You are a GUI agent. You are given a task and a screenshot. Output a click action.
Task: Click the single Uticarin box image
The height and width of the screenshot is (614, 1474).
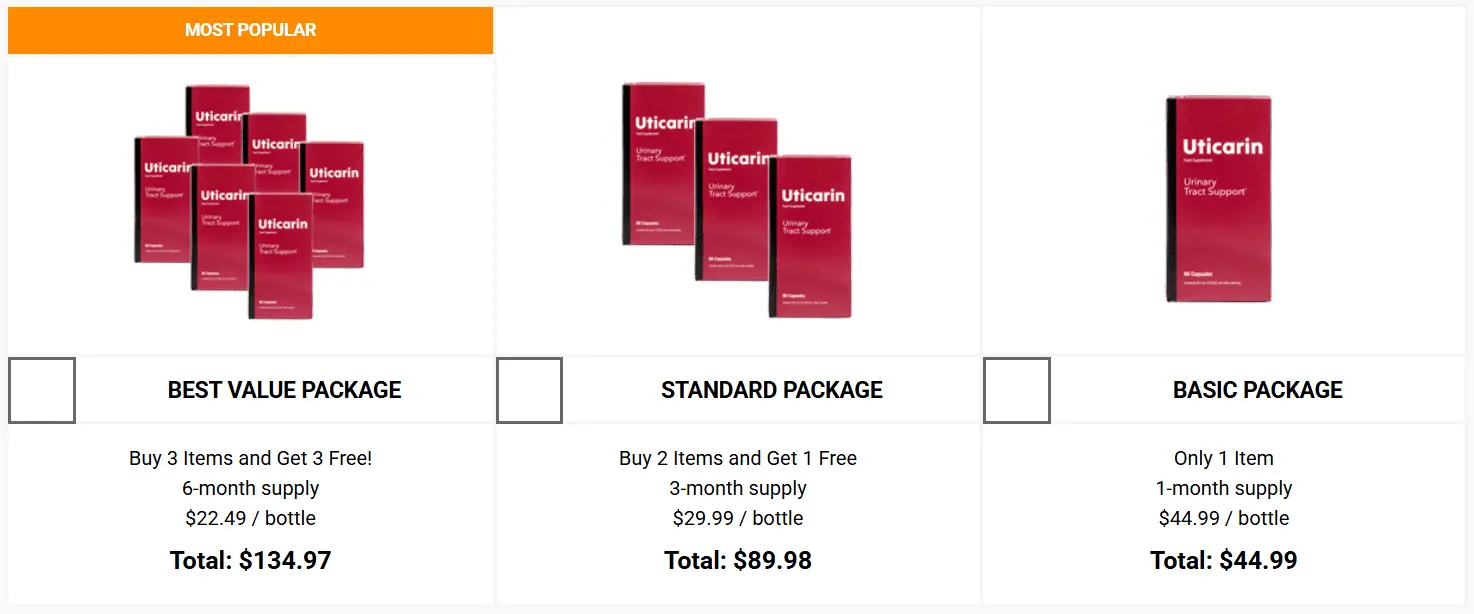(1219, 198)
